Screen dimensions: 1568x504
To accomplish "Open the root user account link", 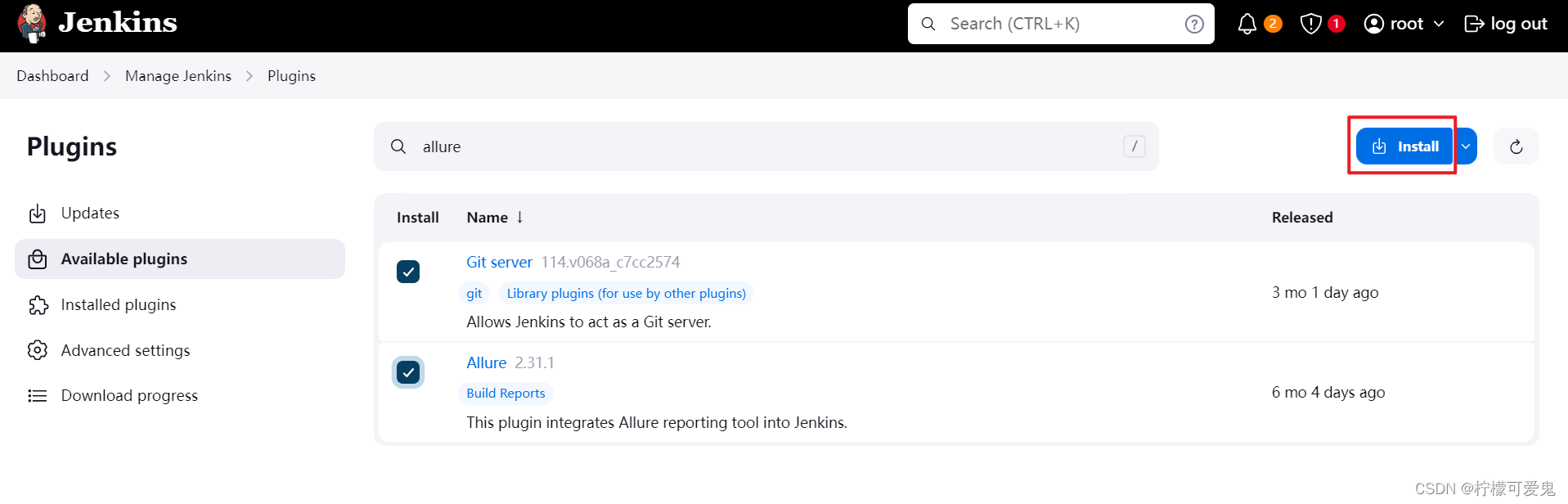I will point(1394,24).
